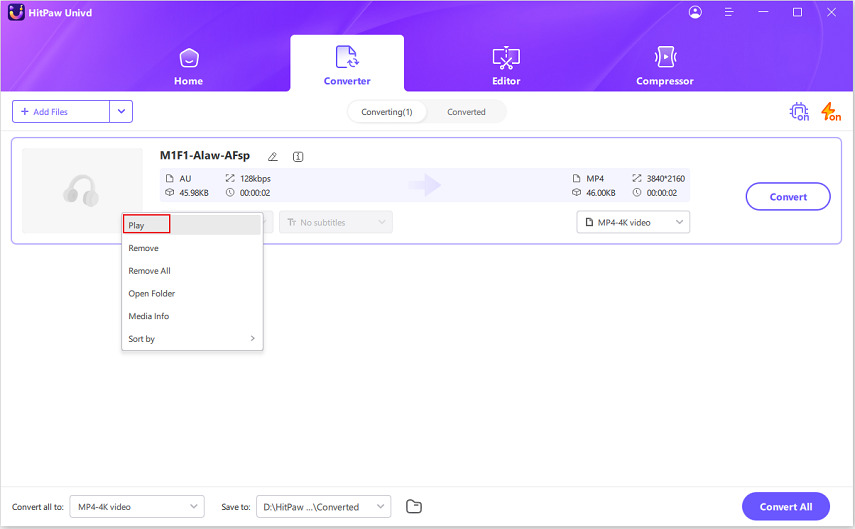Open the hamburger menu in title bar

pos(731,12)
